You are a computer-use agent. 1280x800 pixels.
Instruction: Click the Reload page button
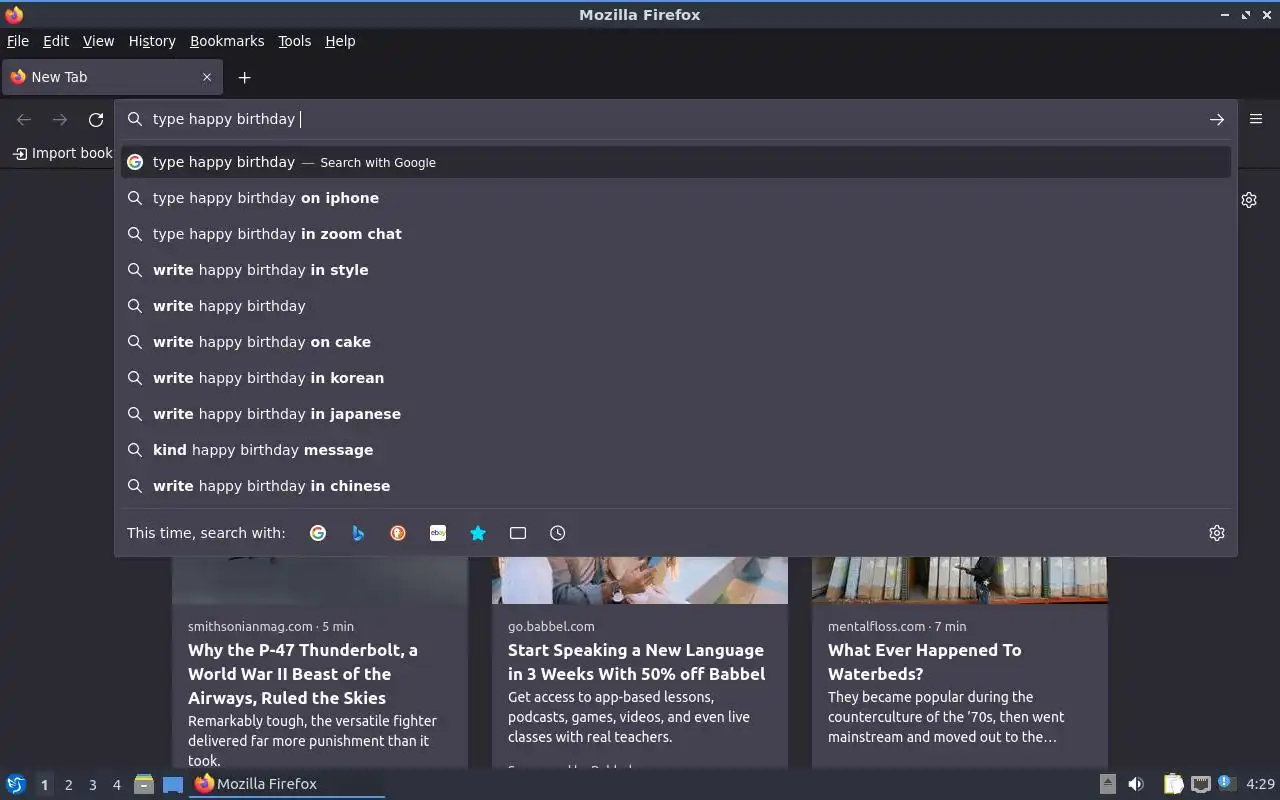tap(96, 120)
